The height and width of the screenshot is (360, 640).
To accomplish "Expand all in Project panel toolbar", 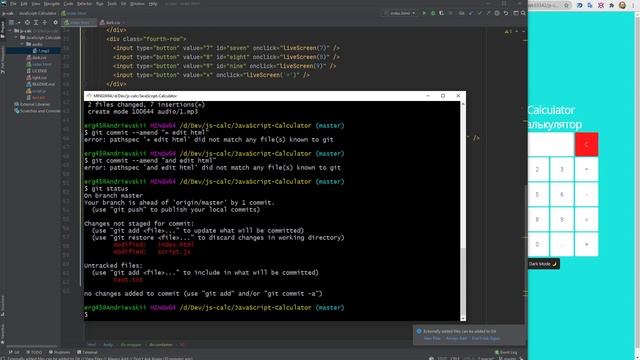I will pyautogui.click(x=36, y=22).
